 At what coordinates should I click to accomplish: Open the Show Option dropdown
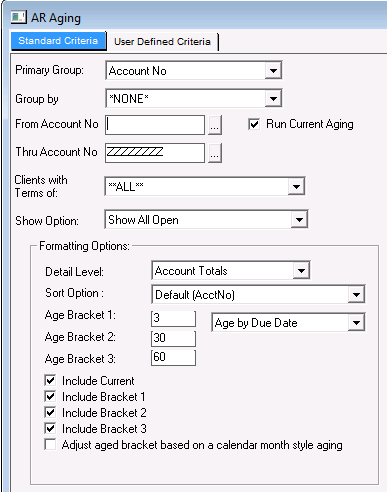tap(299, 220)
